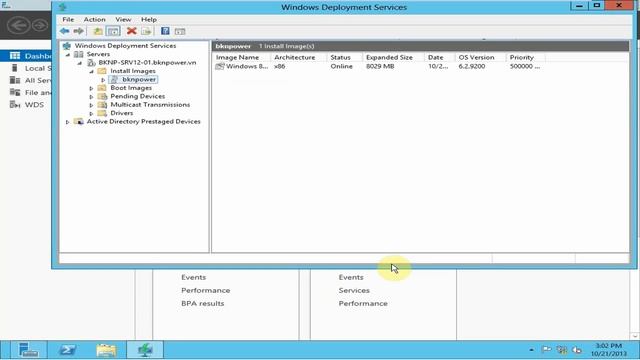
Task: Open the File menu
Action: 68,19
